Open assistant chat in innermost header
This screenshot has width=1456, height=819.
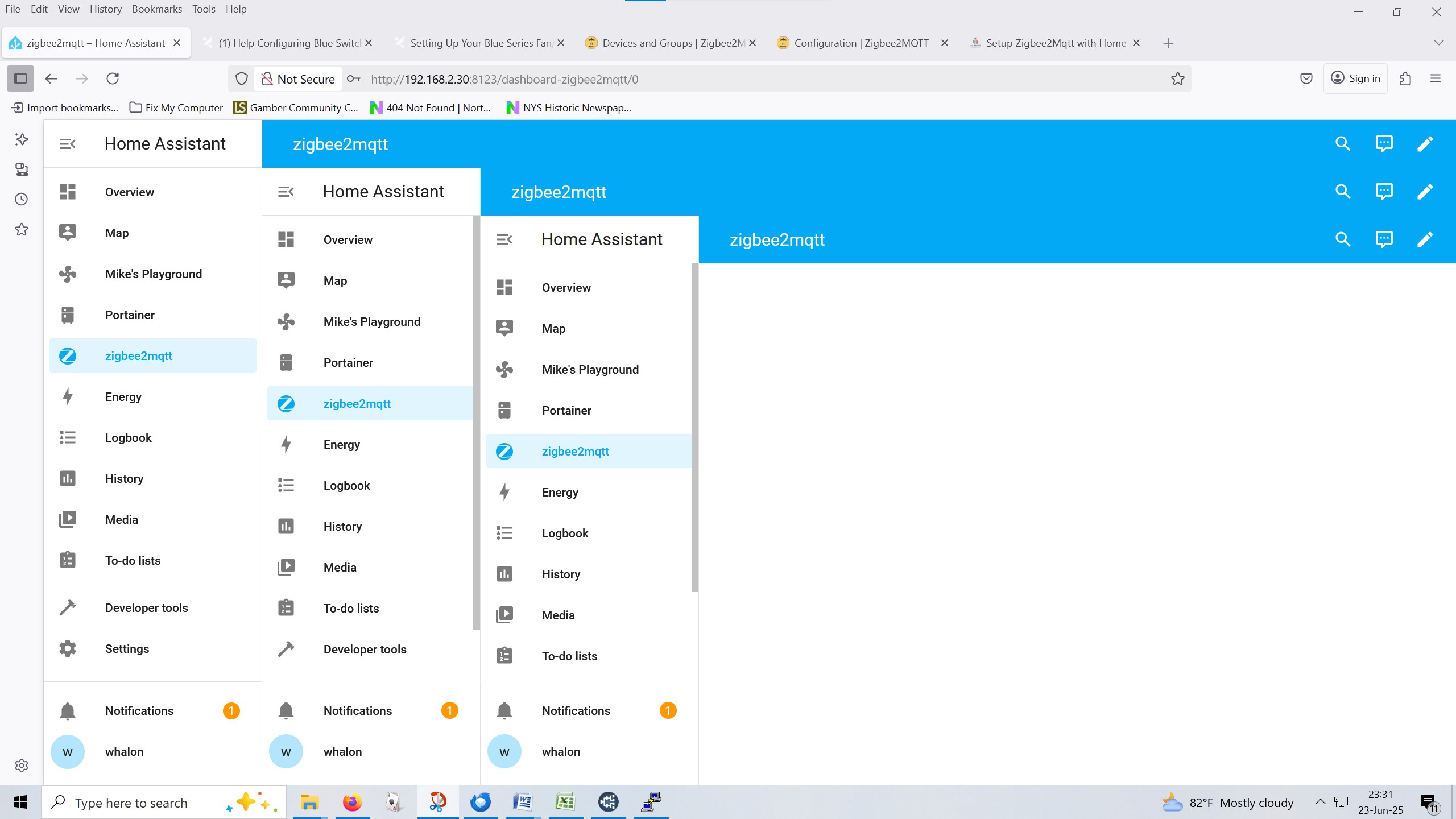click(x=1384, y=239)
